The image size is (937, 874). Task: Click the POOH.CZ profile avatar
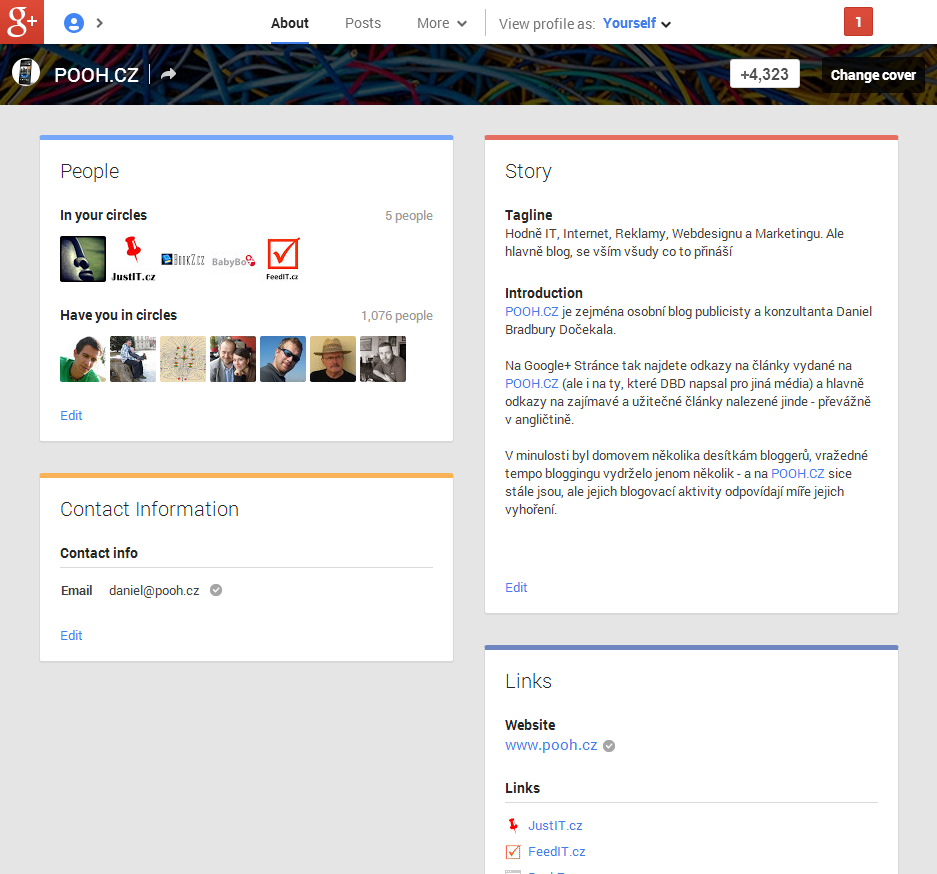tap(25, 71)
